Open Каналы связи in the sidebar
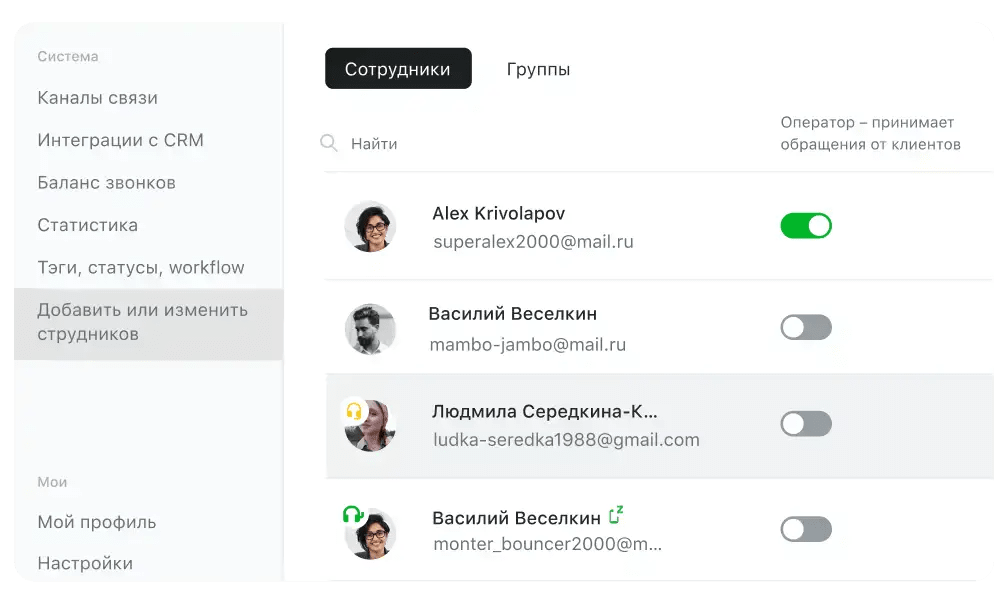 point(98,98)
